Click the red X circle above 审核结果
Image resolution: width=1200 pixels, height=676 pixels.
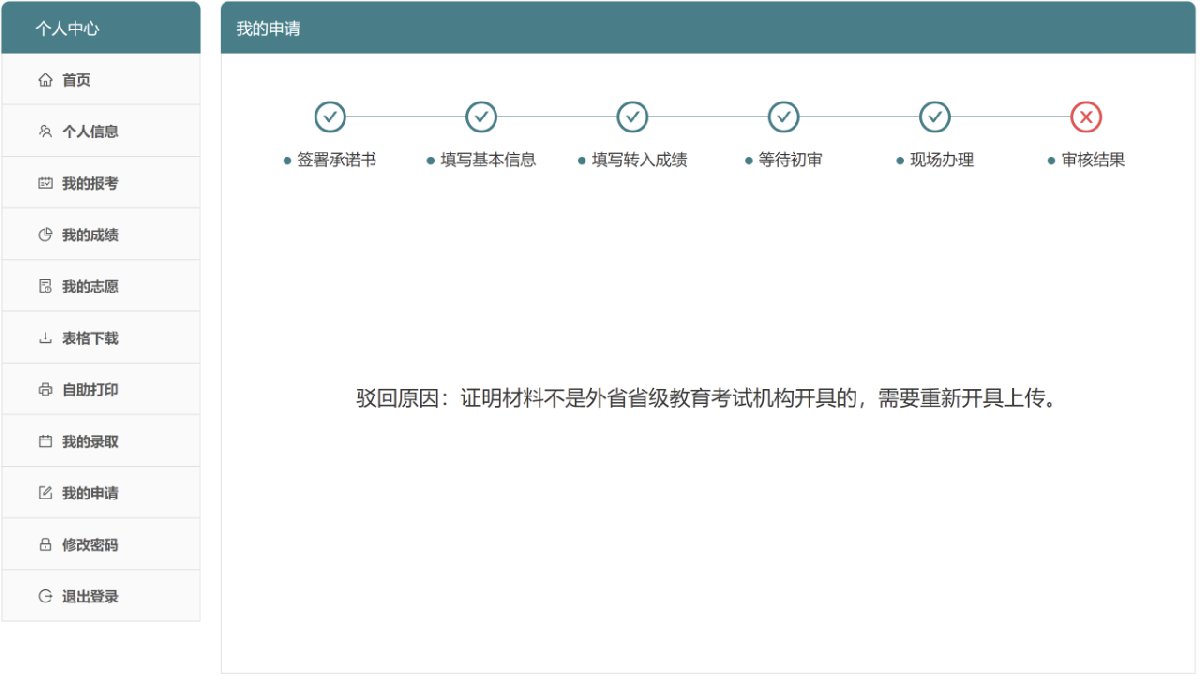click(x=1086, y=117)
